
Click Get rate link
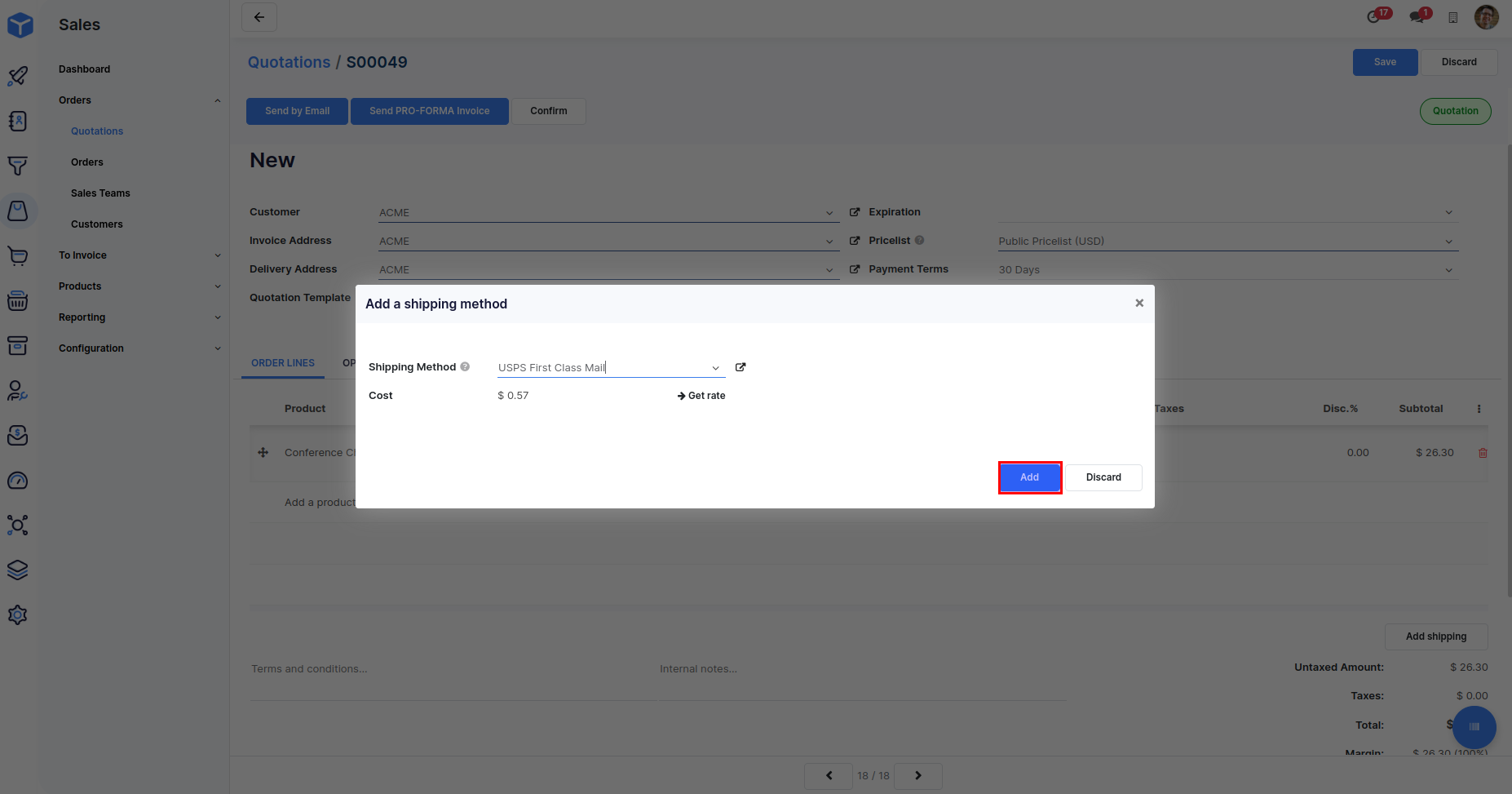click(x=701, y=396)
